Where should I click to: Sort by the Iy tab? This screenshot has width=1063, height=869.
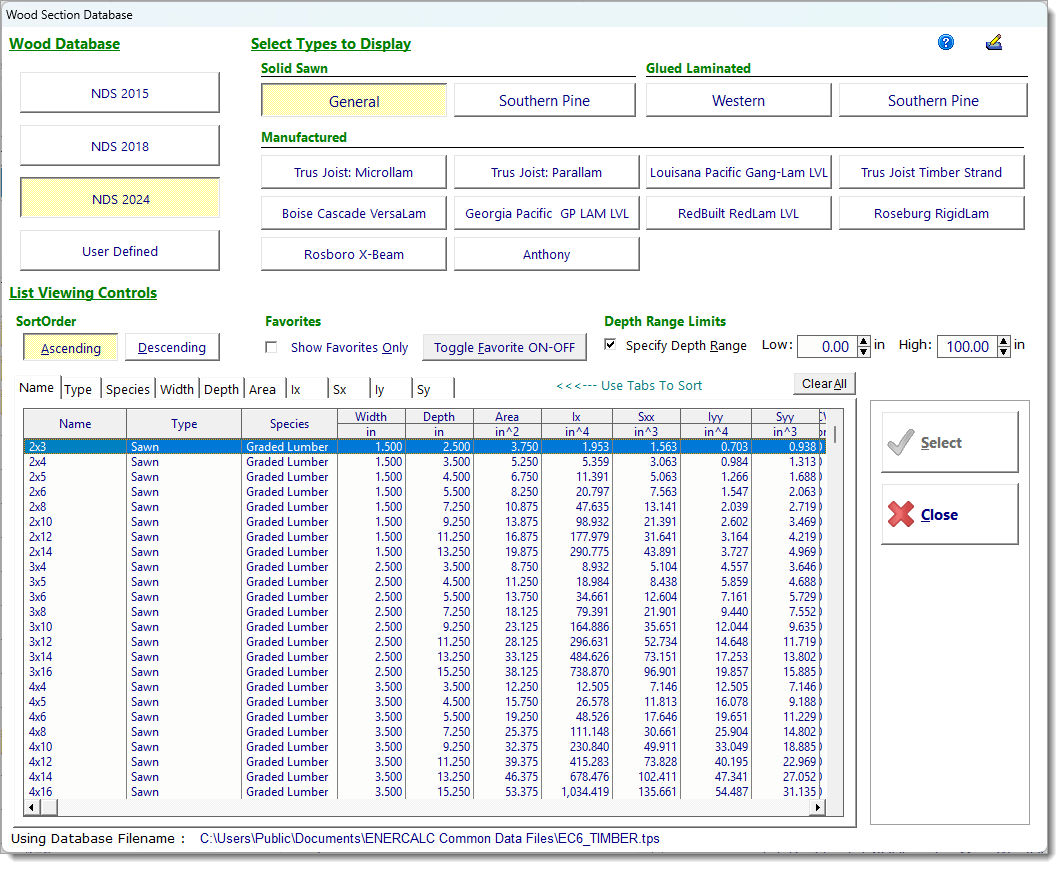(390, 389)
